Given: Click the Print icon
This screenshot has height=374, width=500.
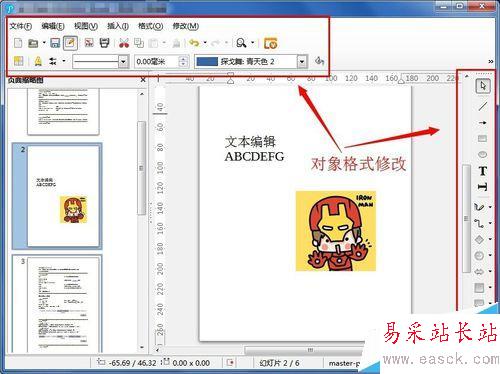Looking at the screenshot, I should pos(105,43).
